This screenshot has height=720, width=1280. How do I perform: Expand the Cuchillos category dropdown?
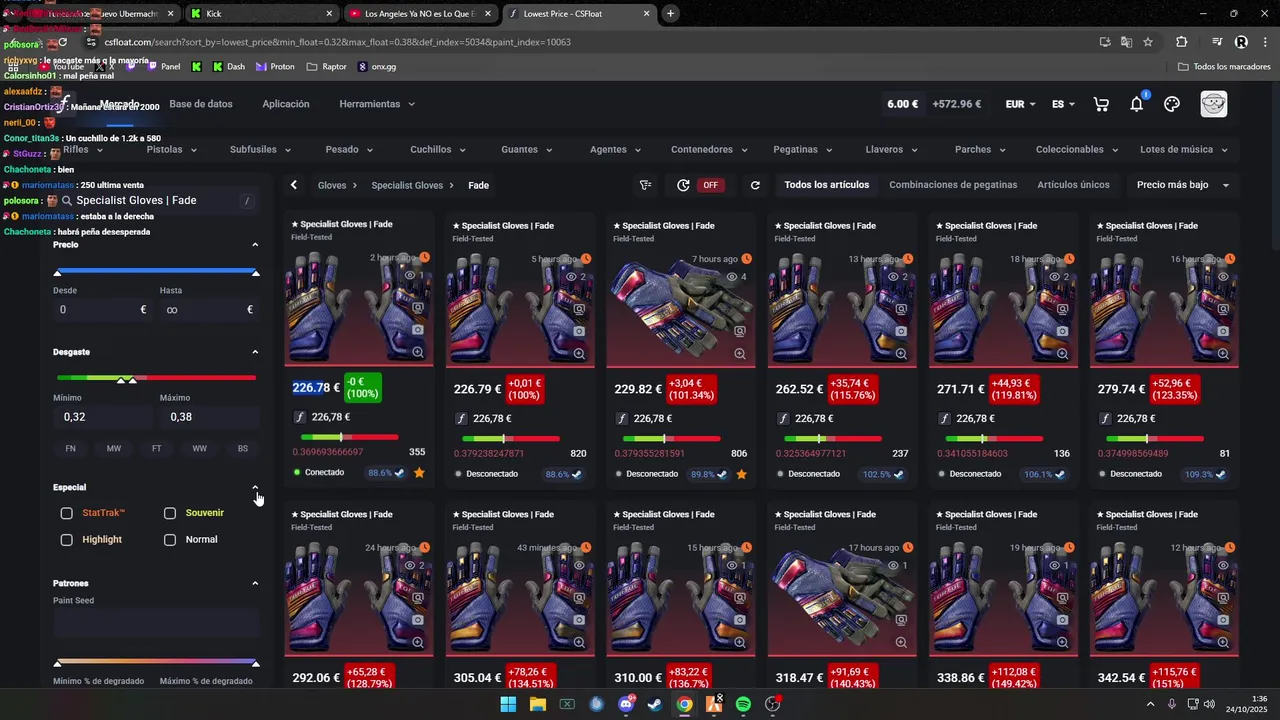coord(438,149)
